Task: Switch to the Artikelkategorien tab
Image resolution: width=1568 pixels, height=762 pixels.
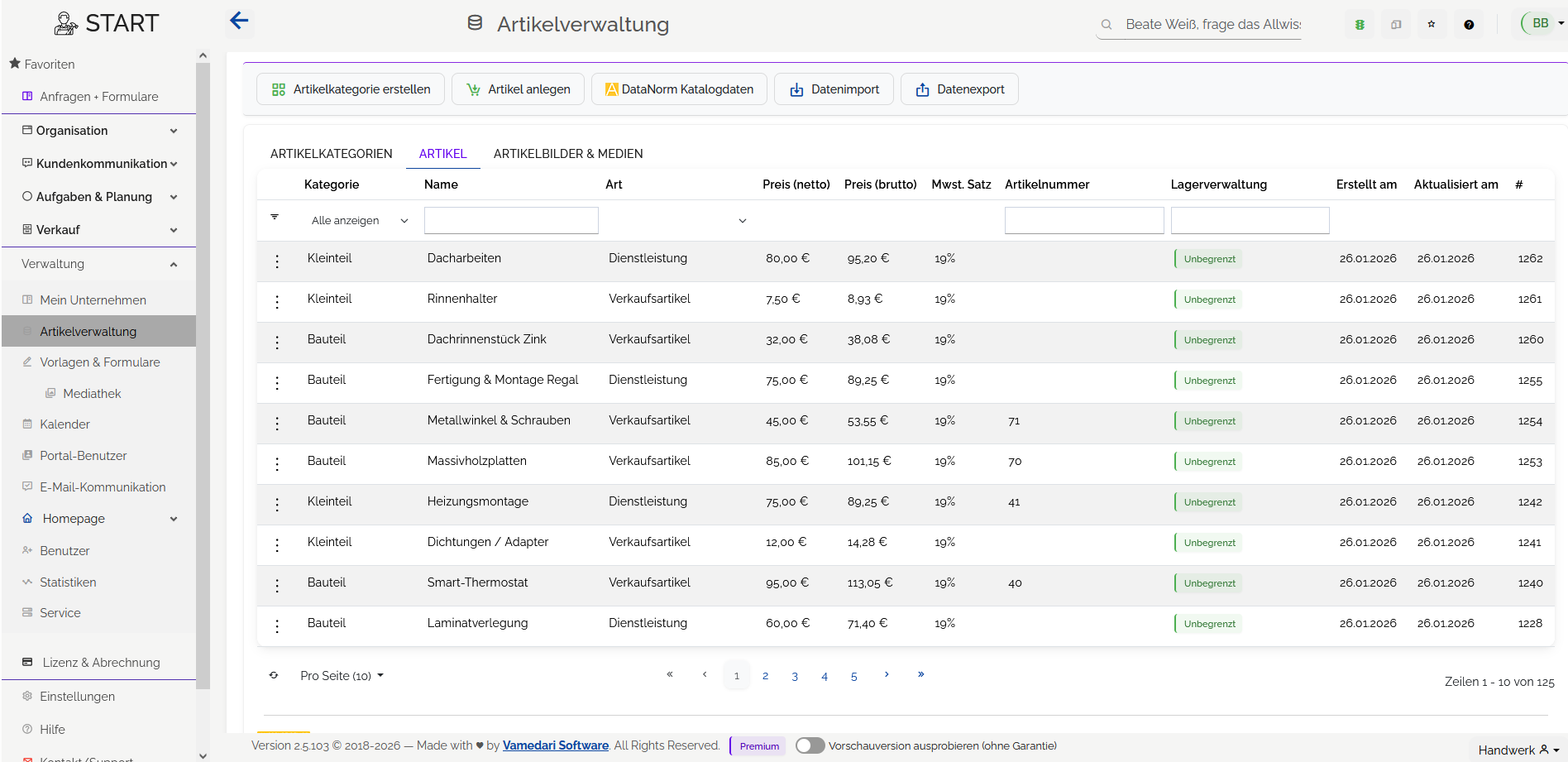Action: point(331,153)
